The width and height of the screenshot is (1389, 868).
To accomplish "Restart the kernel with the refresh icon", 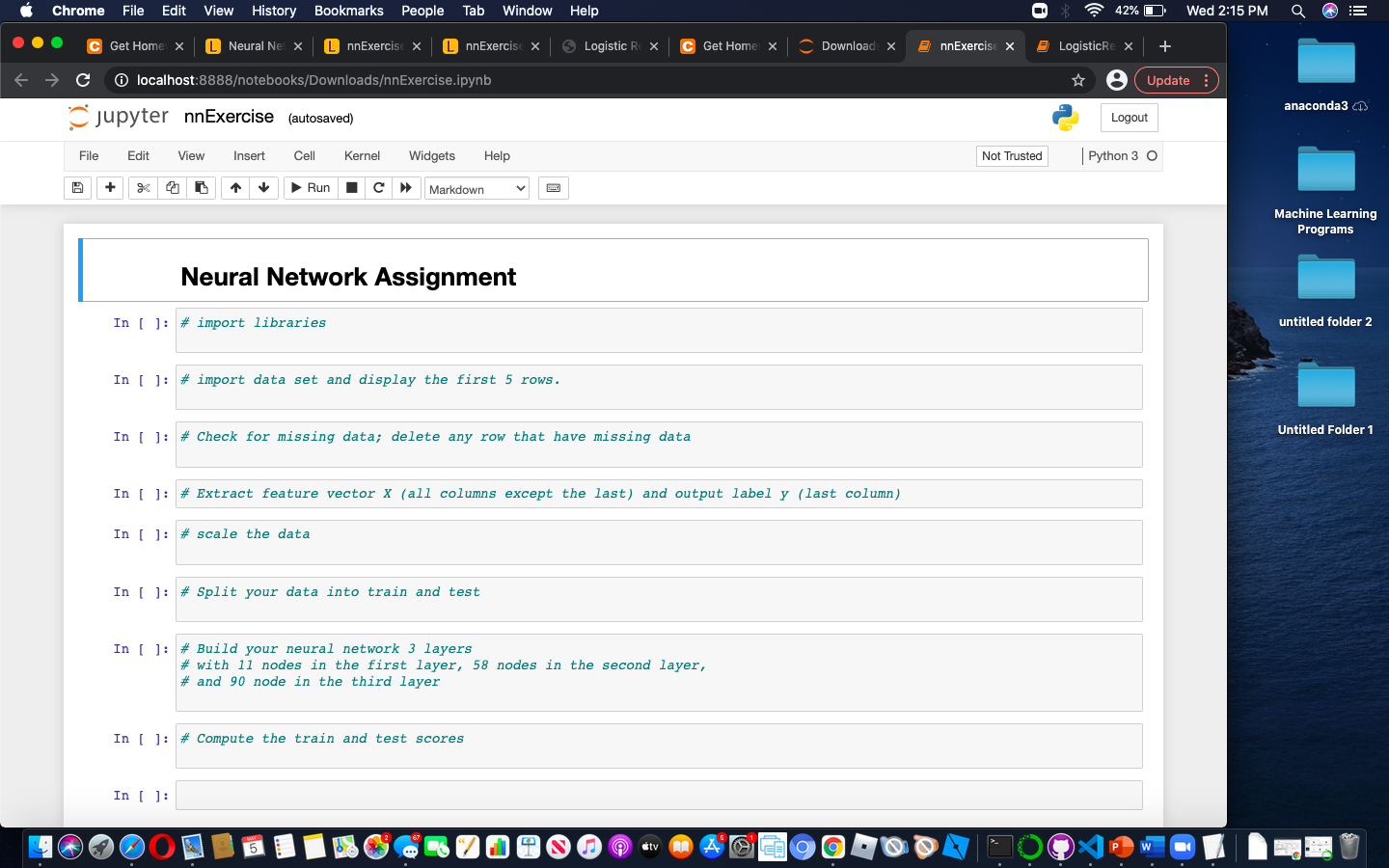I will point(379,188).
